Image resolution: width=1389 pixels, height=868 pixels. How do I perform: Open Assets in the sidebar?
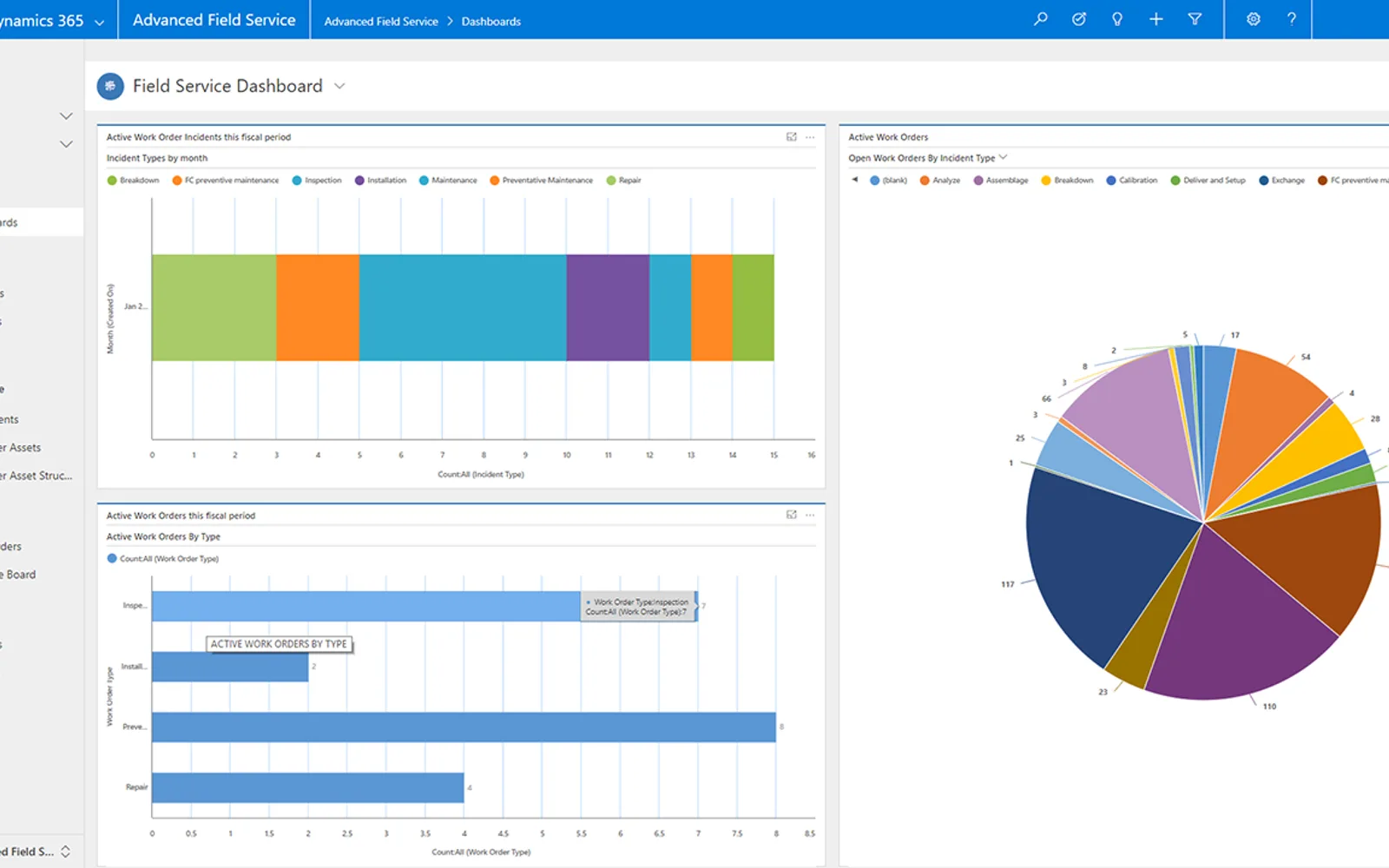pos(21,448)
